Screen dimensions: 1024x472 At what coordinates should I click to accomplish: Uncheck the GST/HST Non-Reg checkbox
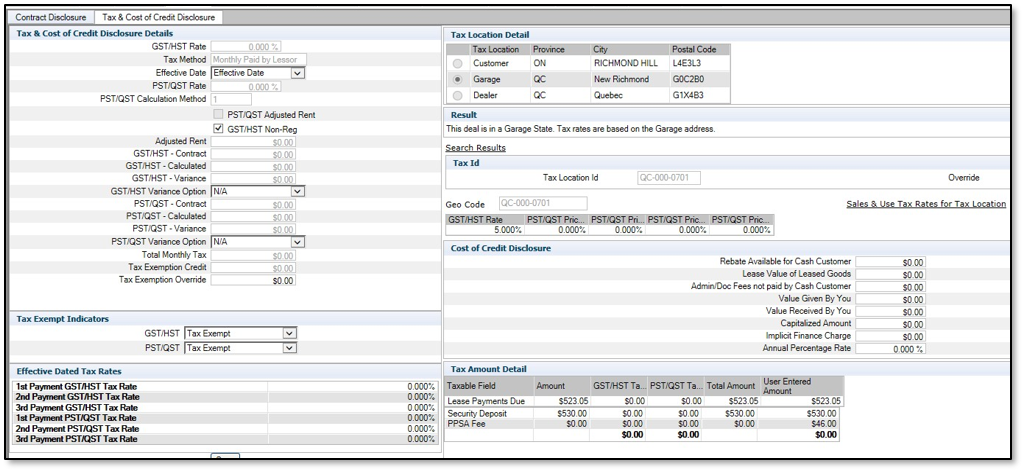(219, 128)
